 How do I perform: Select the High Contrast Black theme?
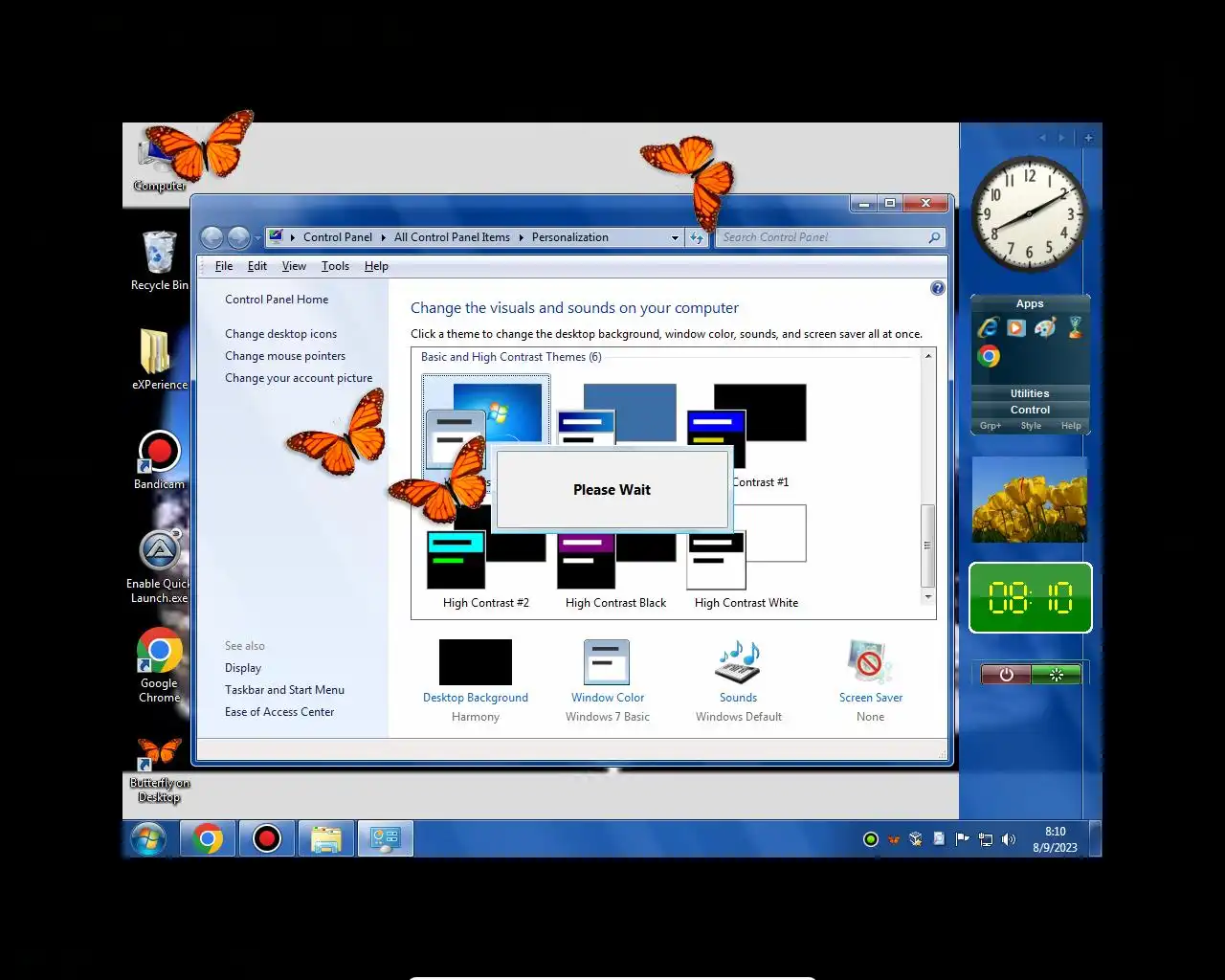tap(615, 558)
